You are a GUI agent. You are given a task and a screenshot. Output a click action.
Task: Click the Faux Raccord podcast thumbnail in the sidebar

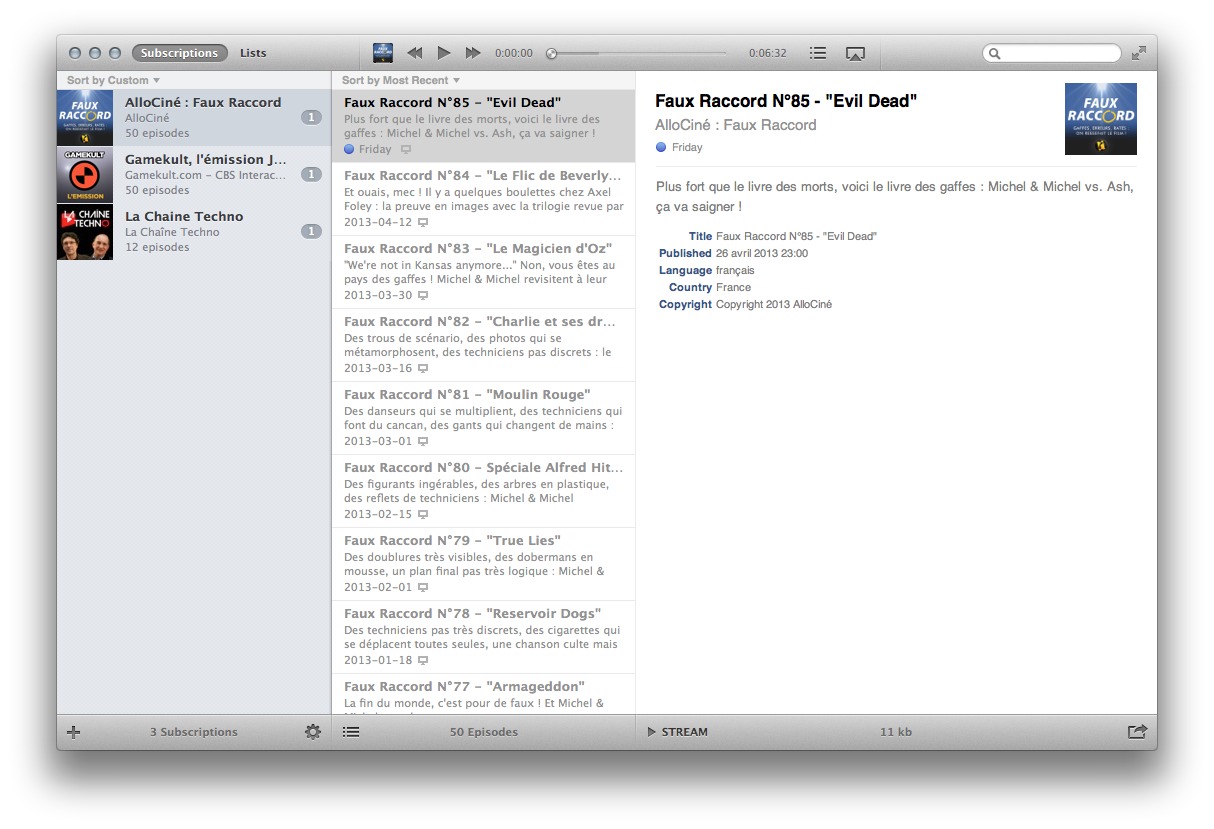[85, 118]
